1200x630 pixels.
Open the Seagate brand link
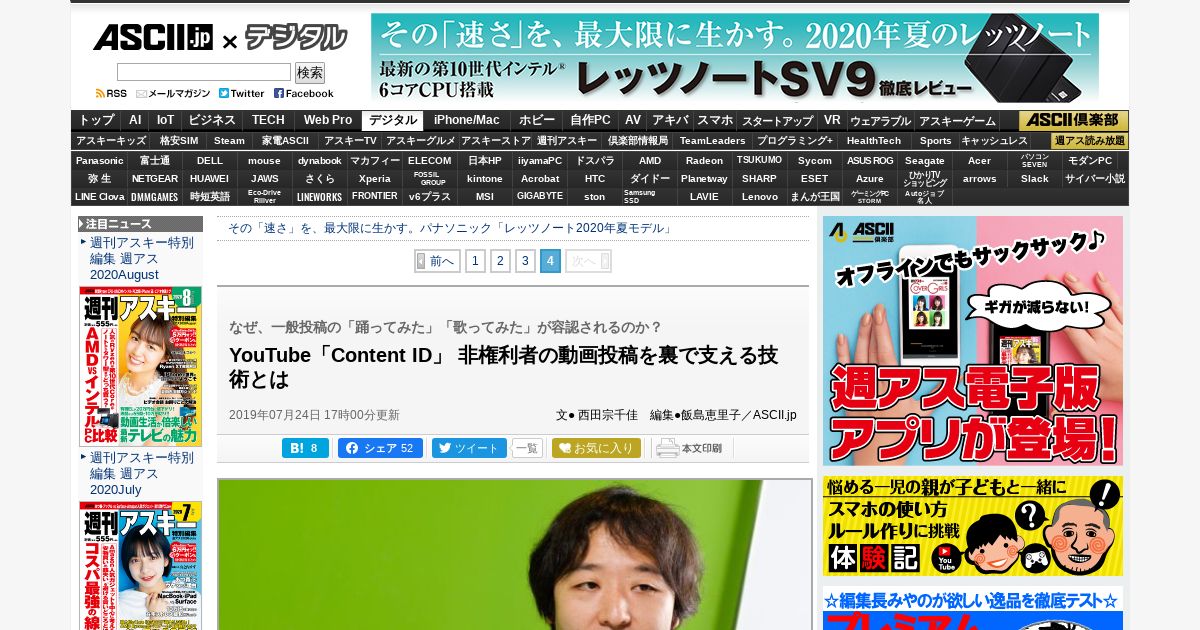[x=925, y=160]
